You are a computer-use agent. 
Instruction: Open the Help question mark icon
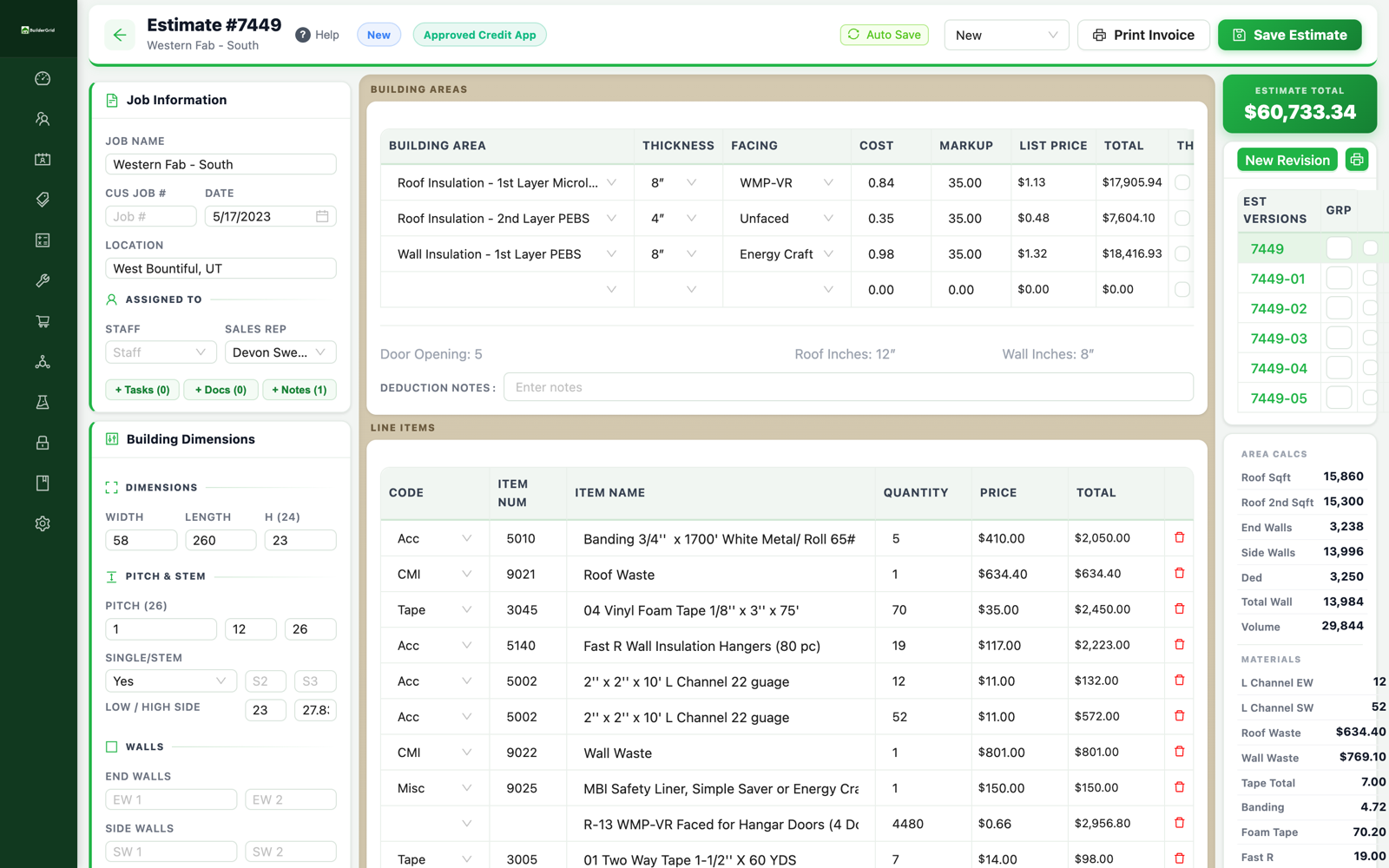(x=303, y=35)
